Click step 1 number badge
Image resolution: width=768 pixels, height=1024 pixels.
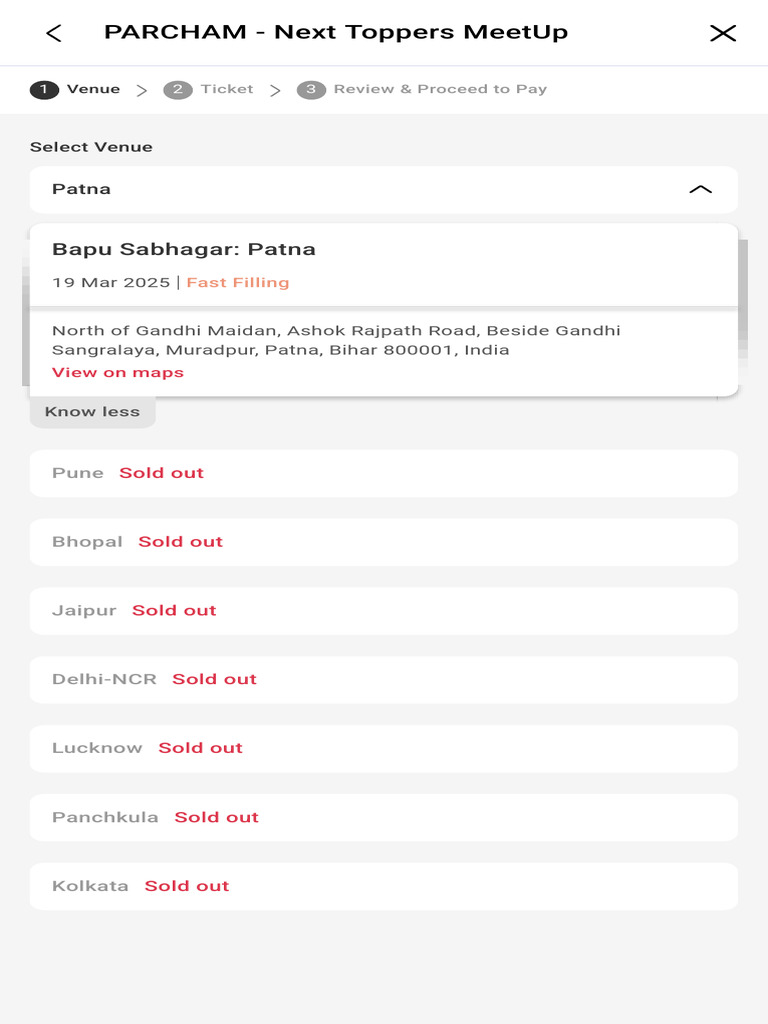pos(44,90)
